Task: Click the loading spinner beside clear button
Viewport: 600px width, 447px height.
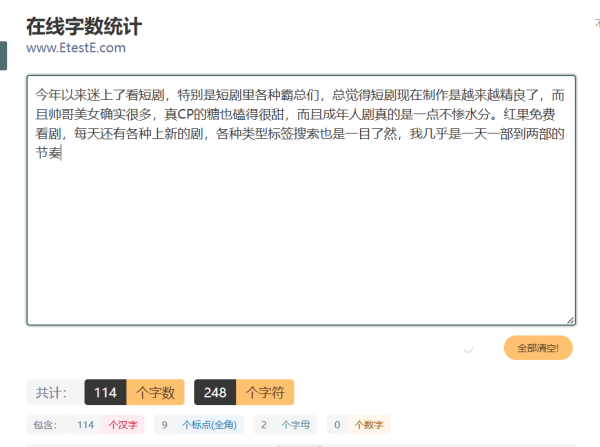Action: [x=468, y=348]
